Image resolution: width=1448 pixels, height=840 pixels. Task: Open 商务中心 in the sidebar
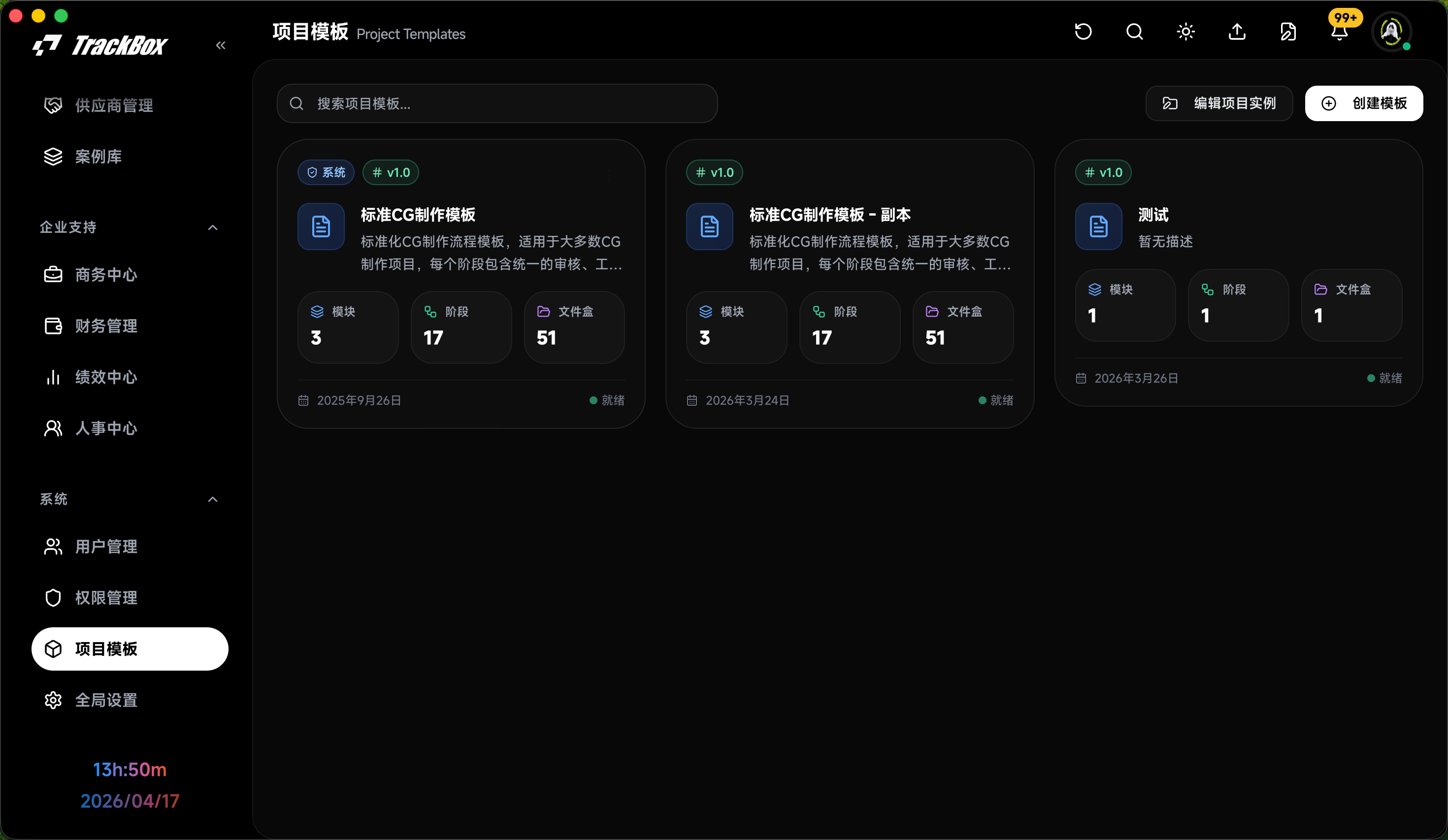tap(130, 275)
